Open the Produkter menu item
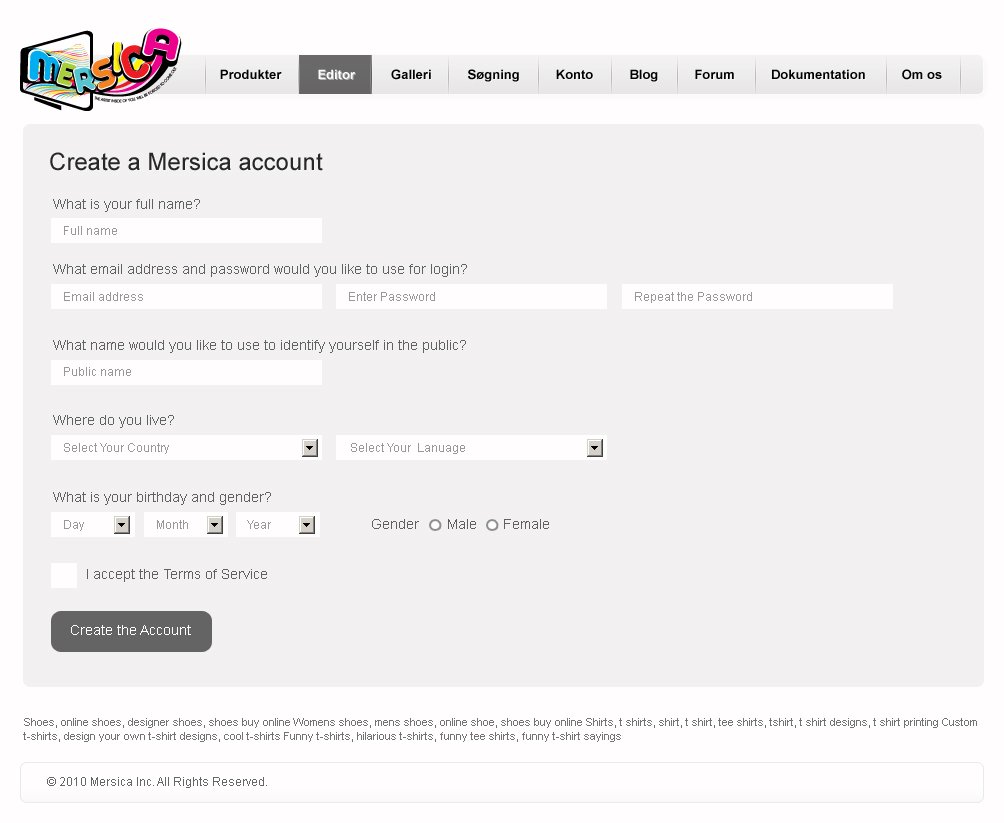The image size is (1004, 823). (x=251, y=74)
